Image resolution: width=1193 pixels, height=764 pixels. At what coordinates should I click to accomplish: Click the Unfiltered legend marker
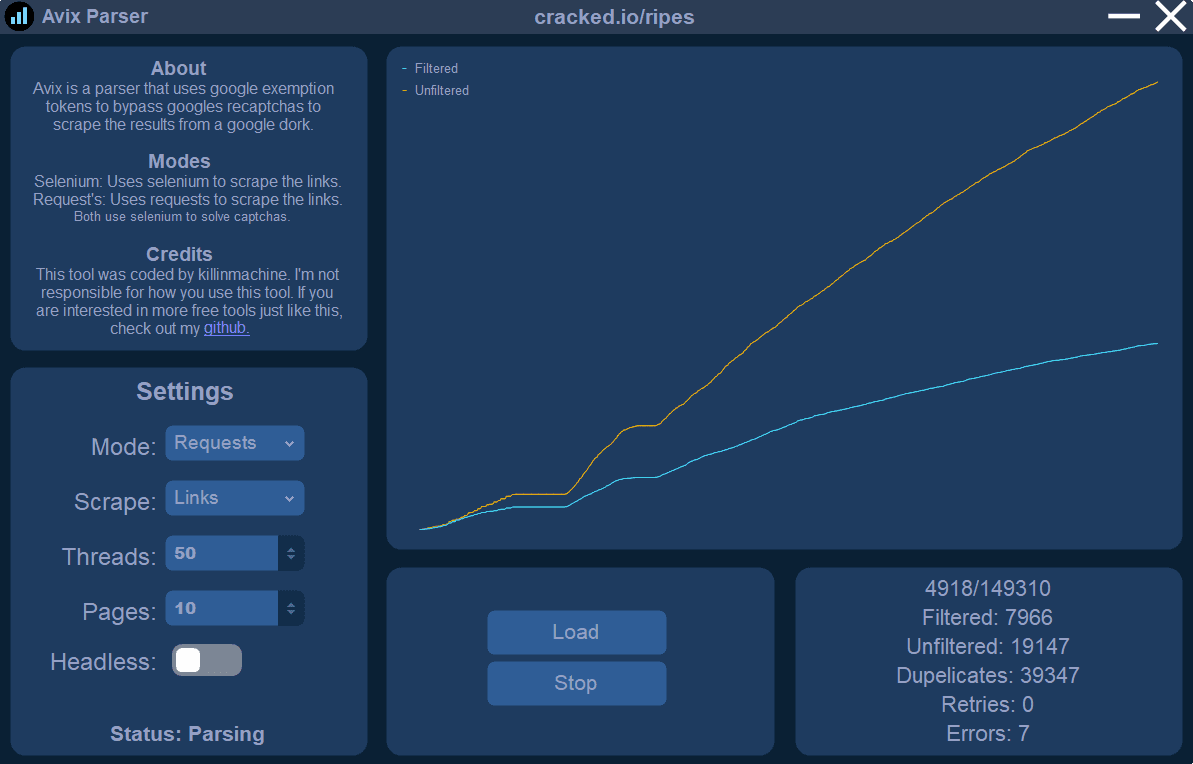coord(405,91)
